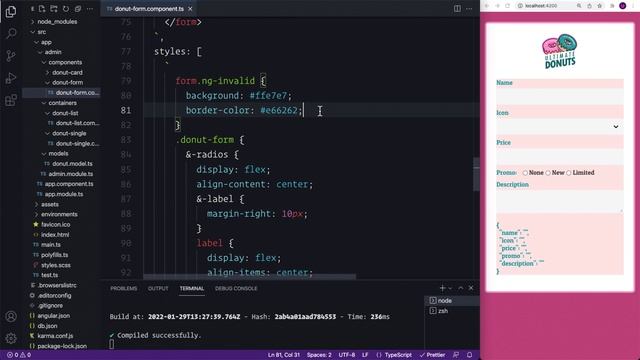The width and height of the screenshot is (640, 360).
Task: Click the editor vertical scrollbar thumb
Action: click(476, 174)
